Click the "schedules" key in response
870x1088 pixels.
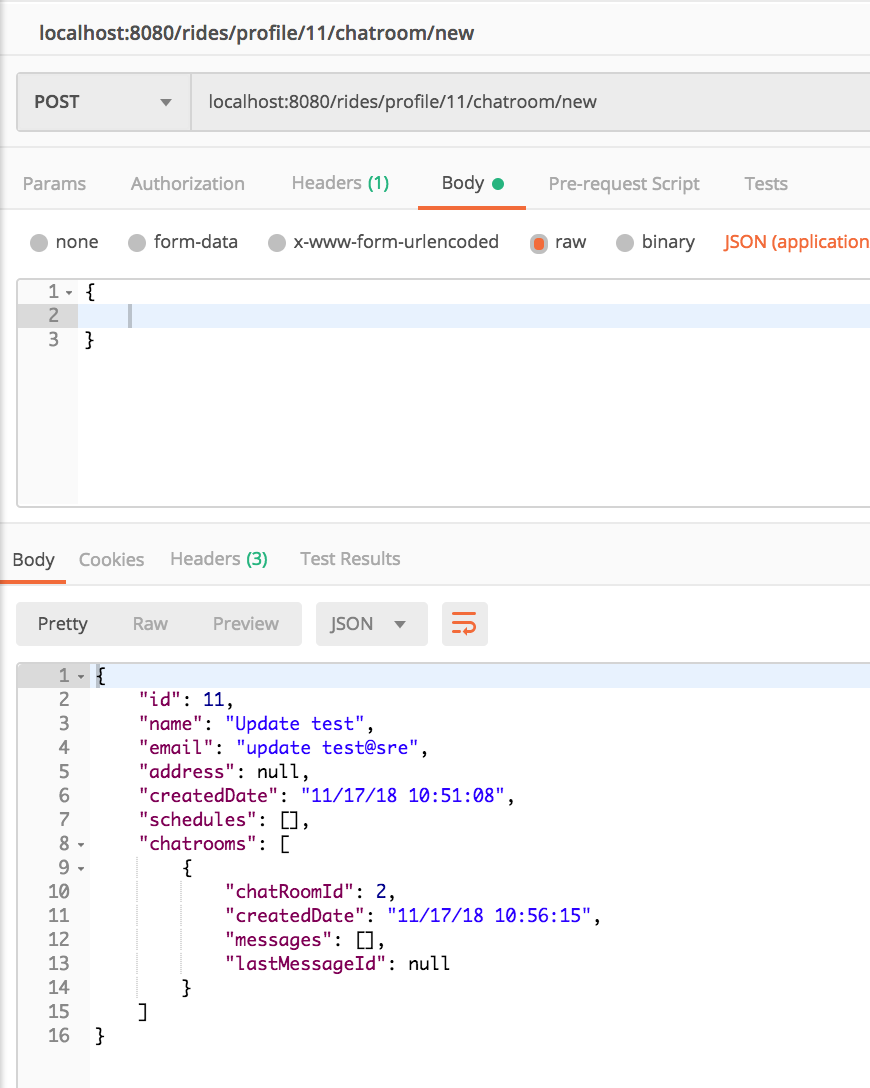(x=198, y=820)
